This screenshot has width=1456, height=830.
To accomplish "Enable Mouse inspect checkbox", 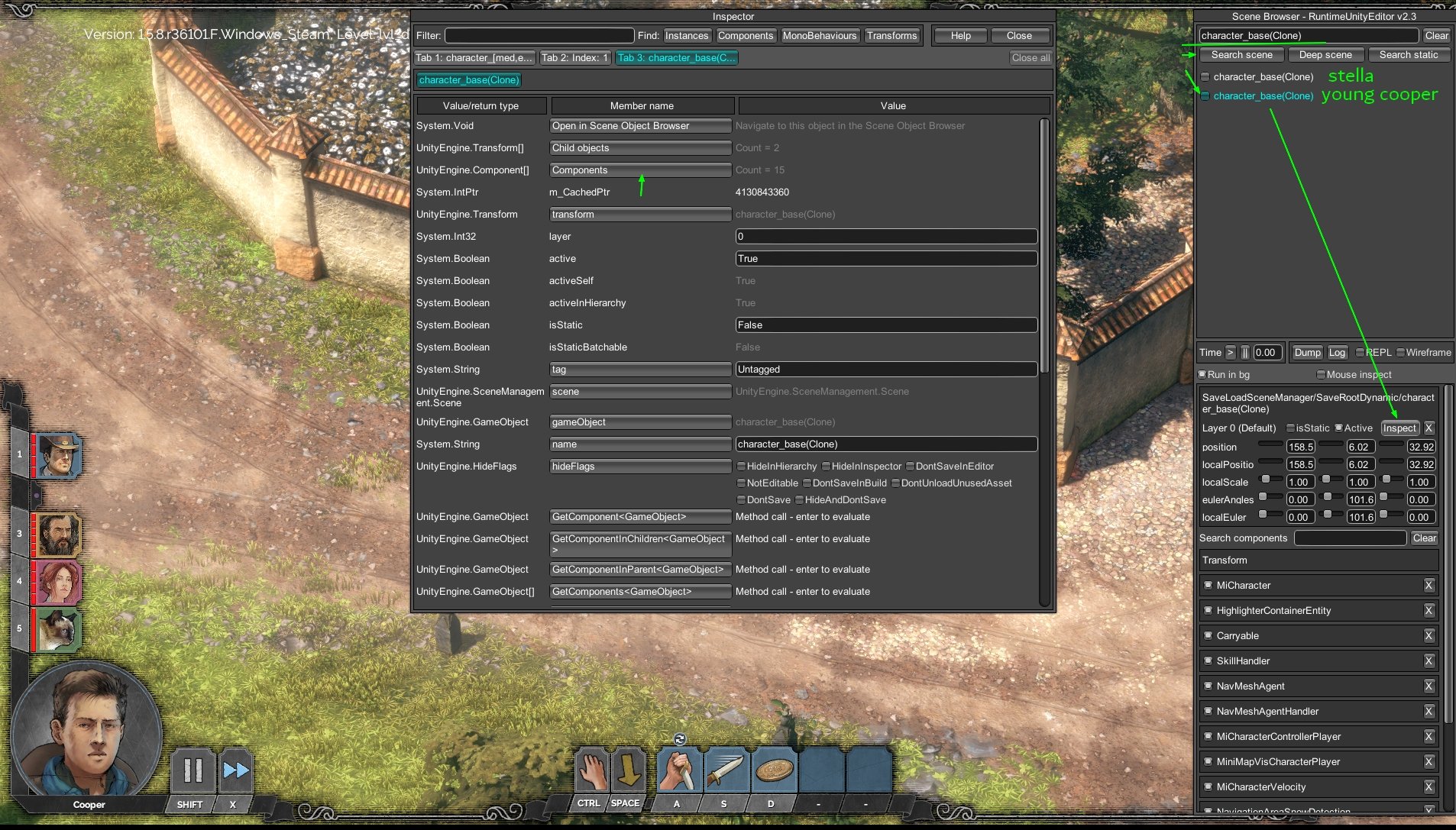I will coord(1321,375).
